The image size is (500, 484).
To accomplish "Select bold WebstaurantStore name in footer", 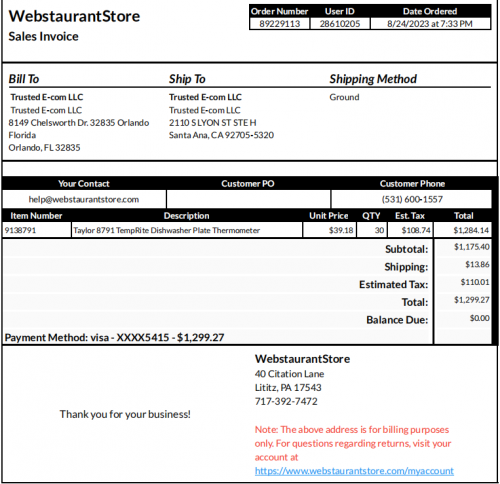I will [x=302, y=359].
